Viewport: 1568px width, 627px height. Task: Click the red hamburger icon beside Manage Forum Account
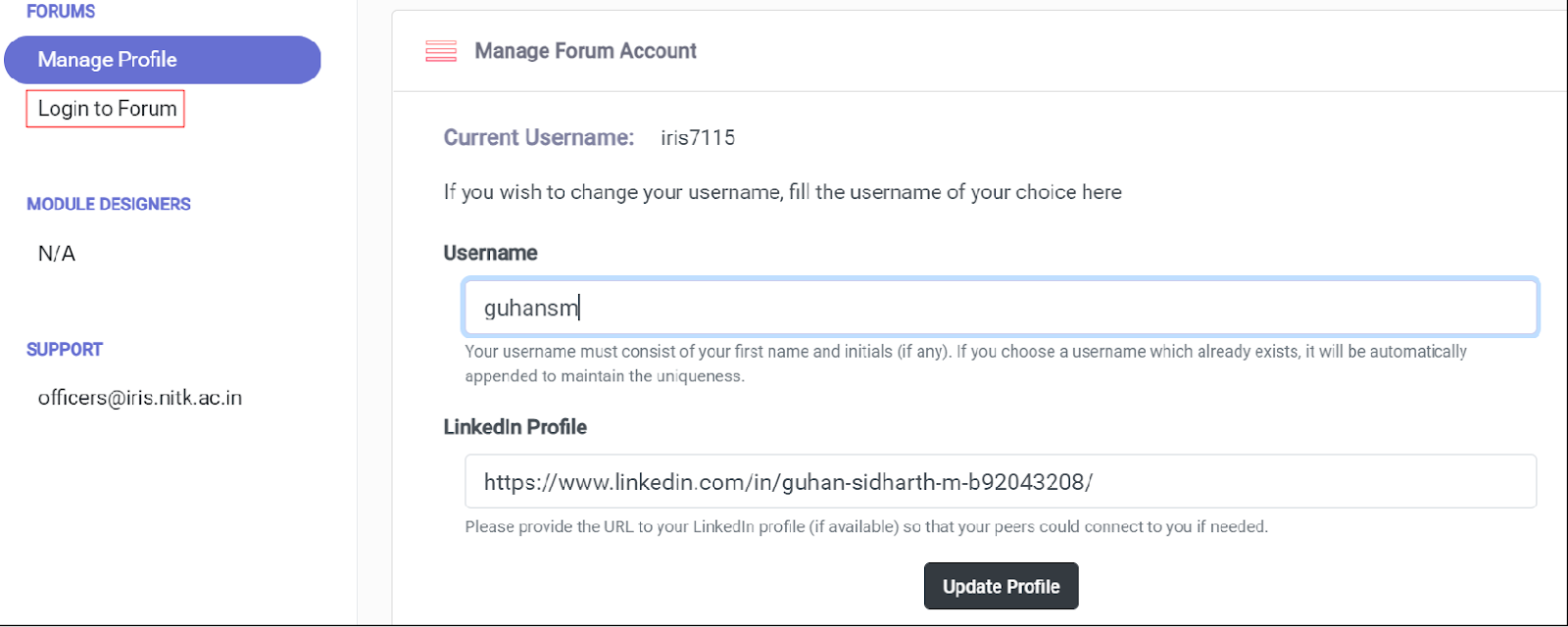click(441, 51)
